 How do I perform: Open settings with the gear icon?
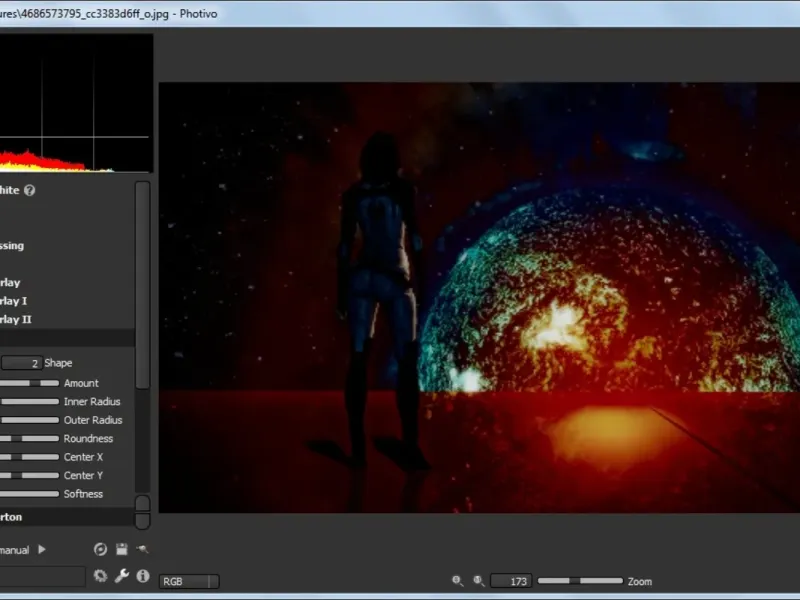click(100, 576)
